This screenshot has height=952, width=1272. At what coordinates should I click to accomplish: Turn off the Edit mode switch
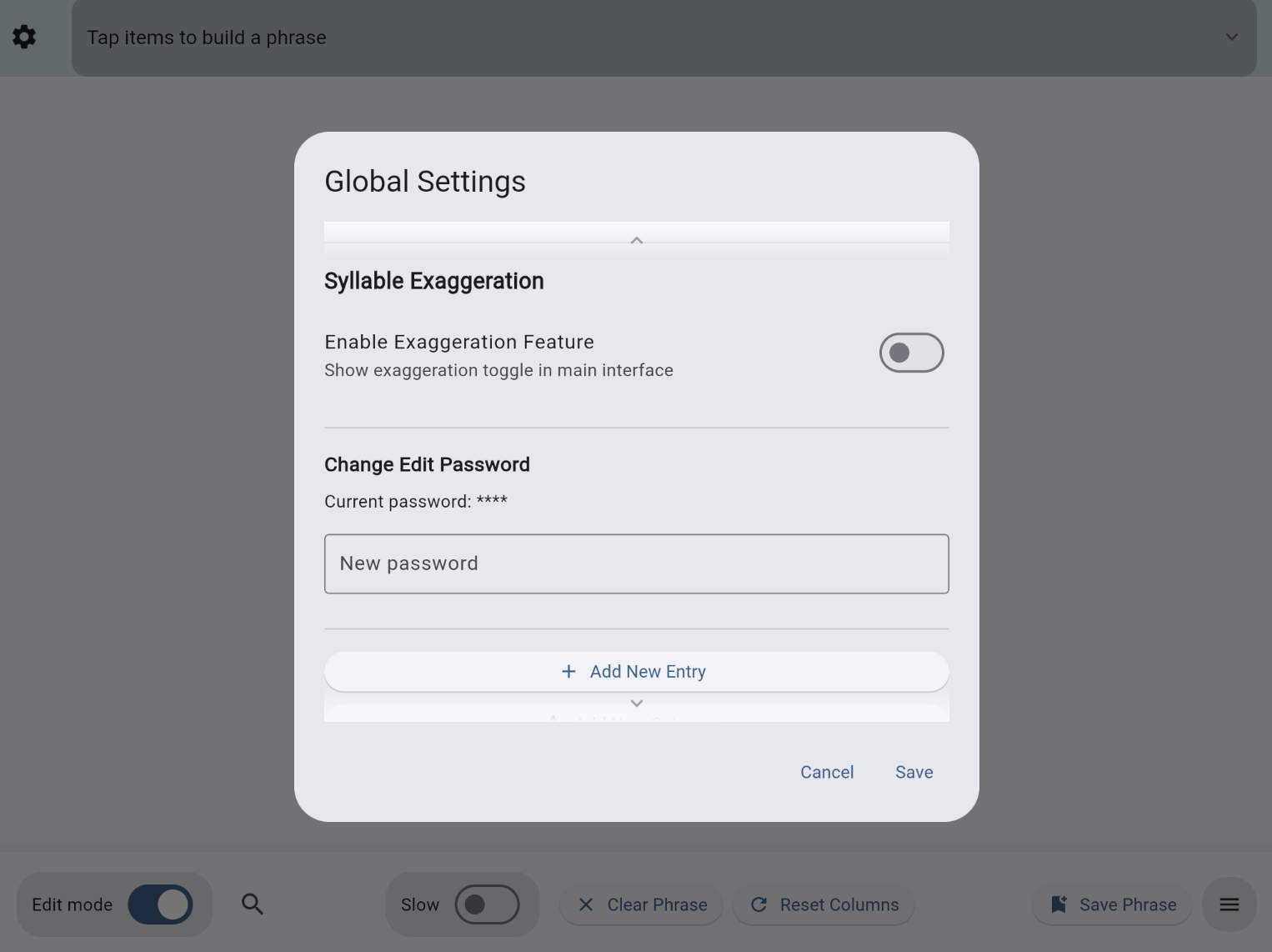pos(160,904)
